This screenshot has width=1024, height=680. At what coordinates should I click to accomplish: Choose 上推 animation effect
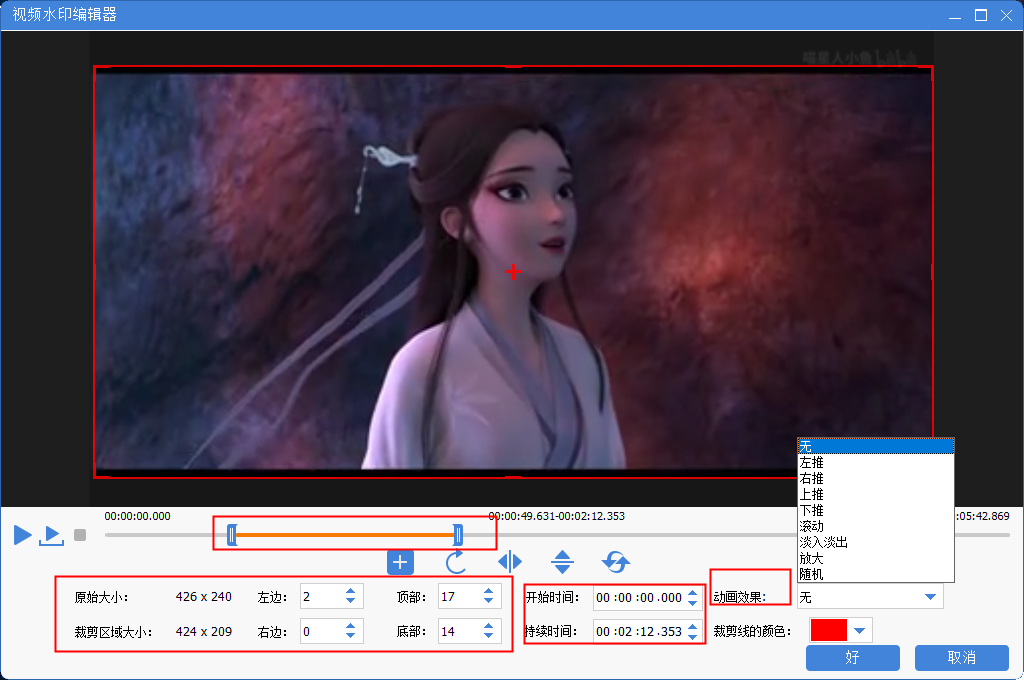pyautogui.click(x=876, y=494)
